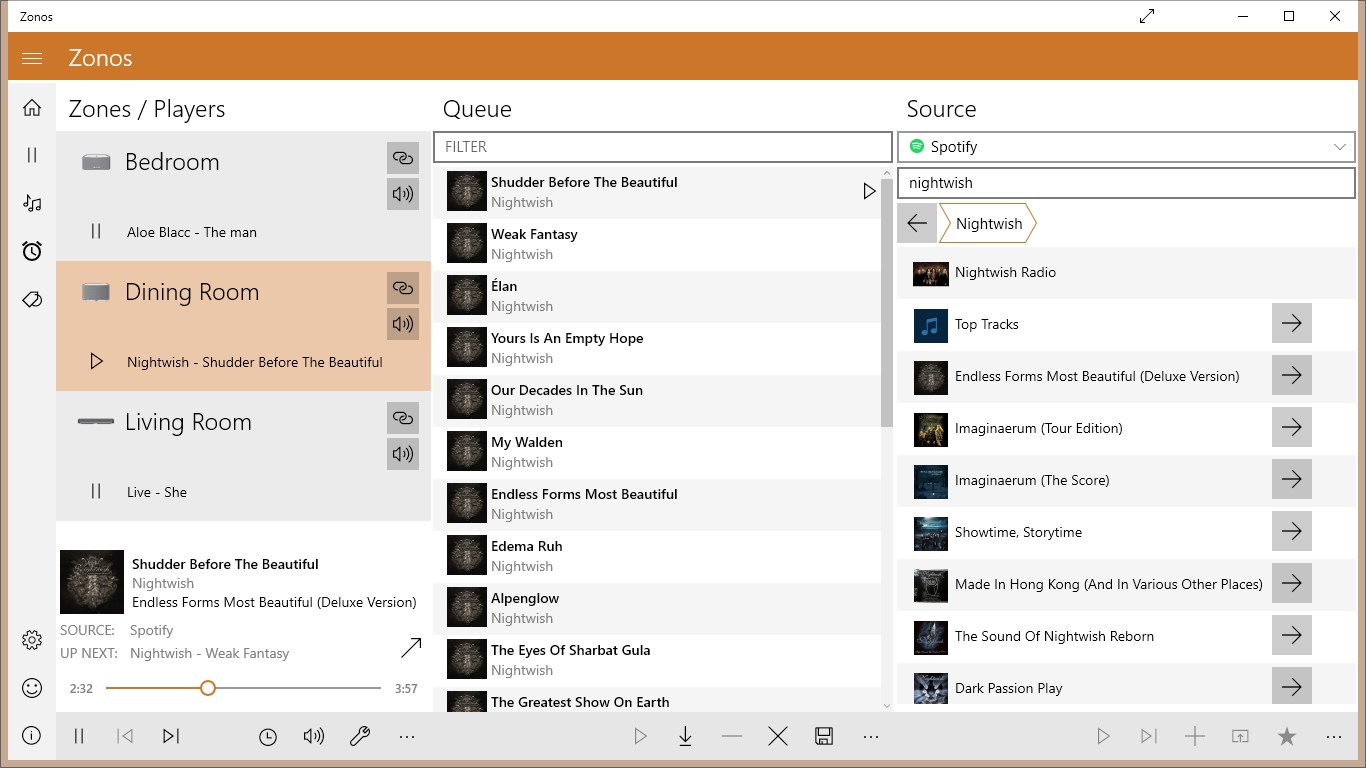Open the volume control for Living Room
This screenshot has width=1366, height=768.
click(x=403, y=454)
